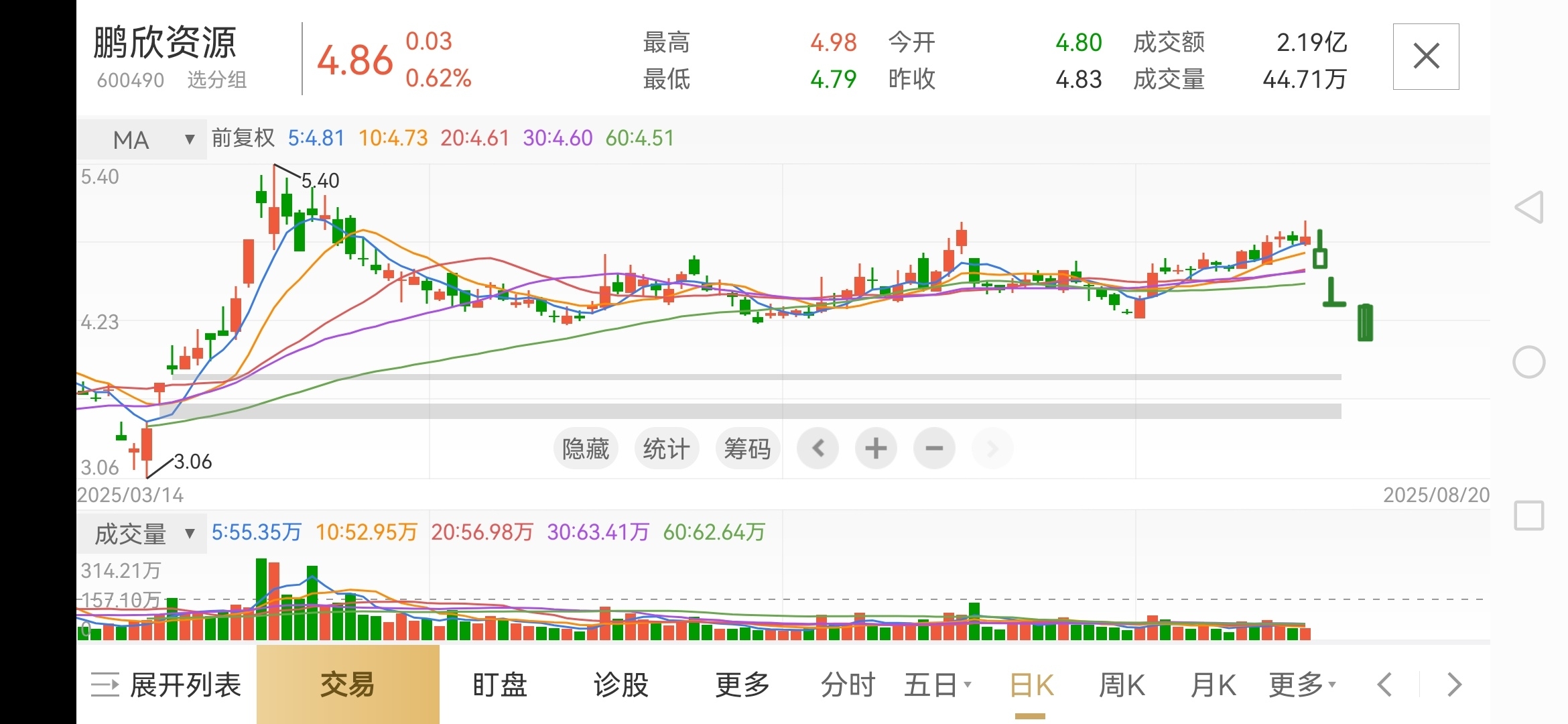Open the 盯盘 tab
The image size is (1568, 724).
point(500,684)
